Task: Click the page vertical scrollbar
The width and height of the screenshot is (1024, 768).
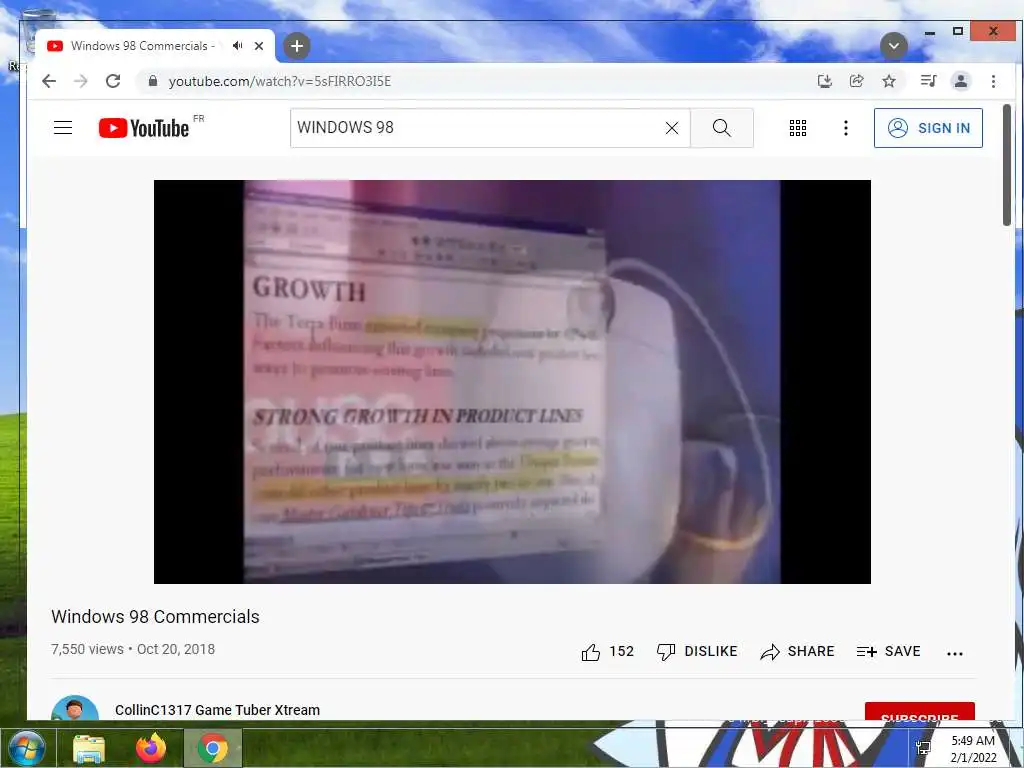Action: 1006,165
